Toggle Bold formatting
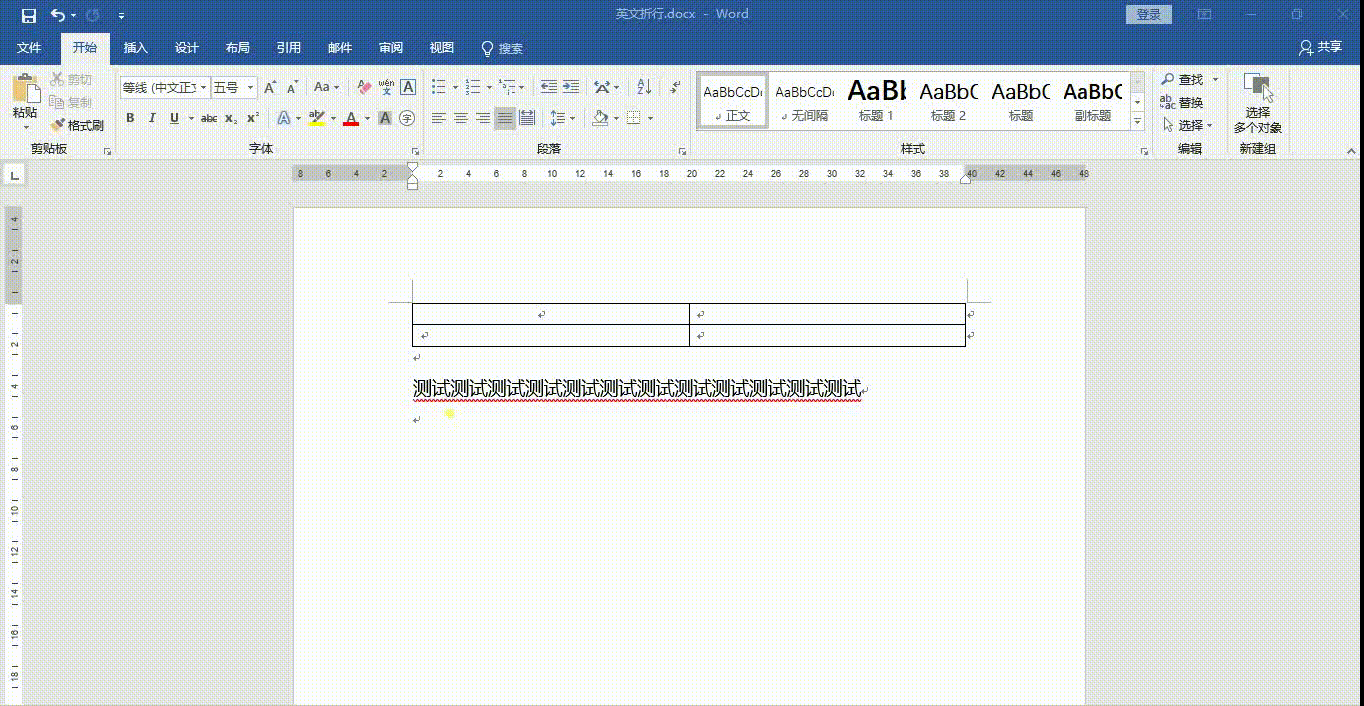1364x706 pixels. (130, 118)
